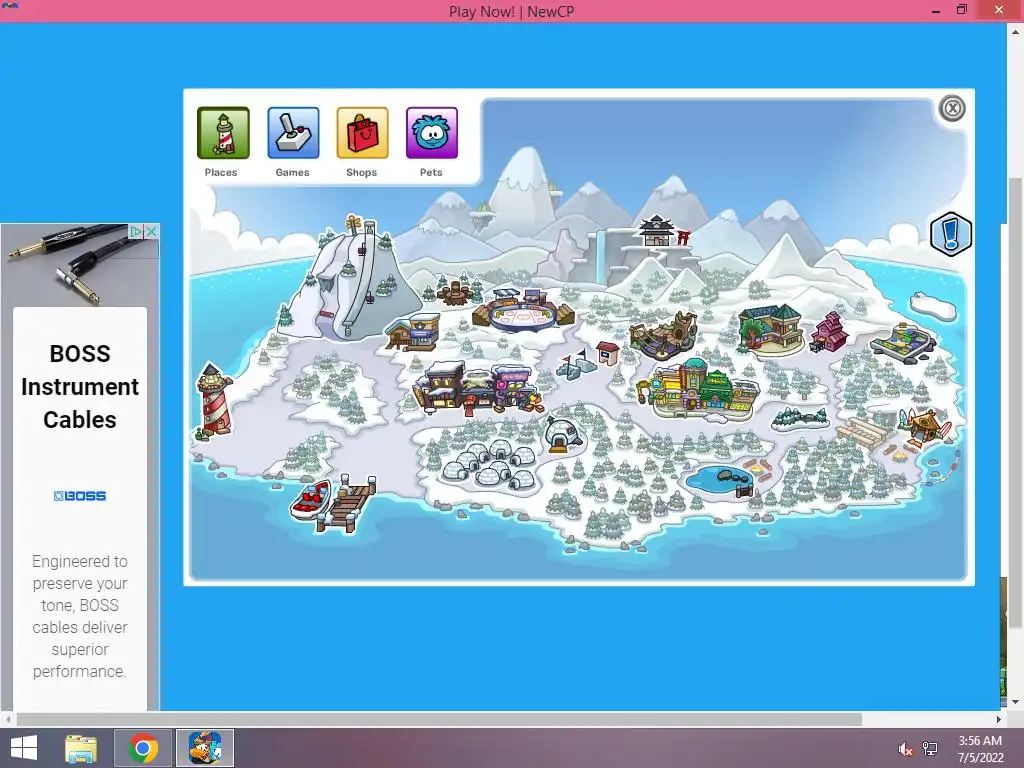
Task: Minimize the NewCP window
Action: point(935,10)
